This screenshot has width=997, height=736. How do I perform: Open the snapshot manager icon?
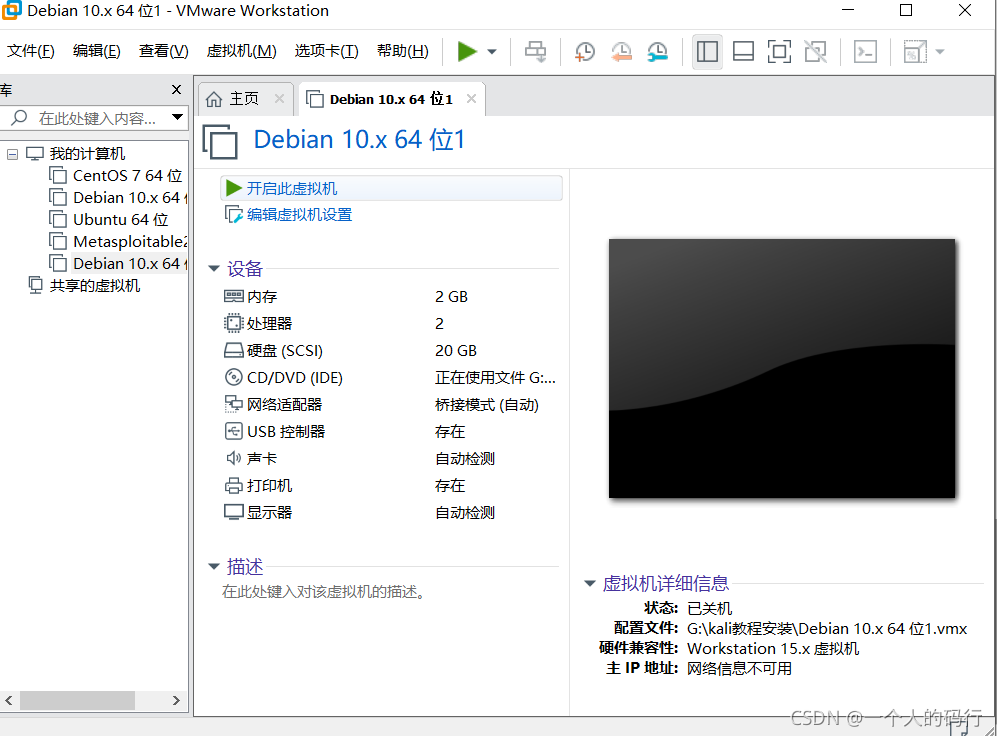coord(657,51)
